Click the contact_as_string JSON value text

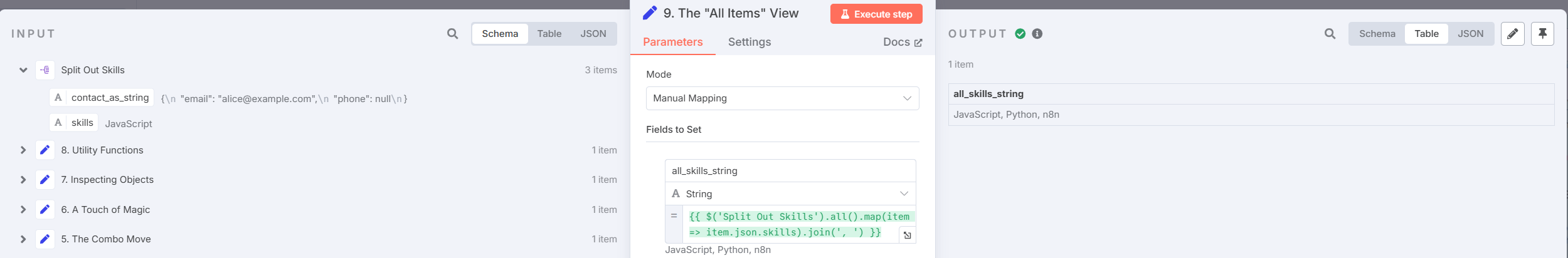284,99
